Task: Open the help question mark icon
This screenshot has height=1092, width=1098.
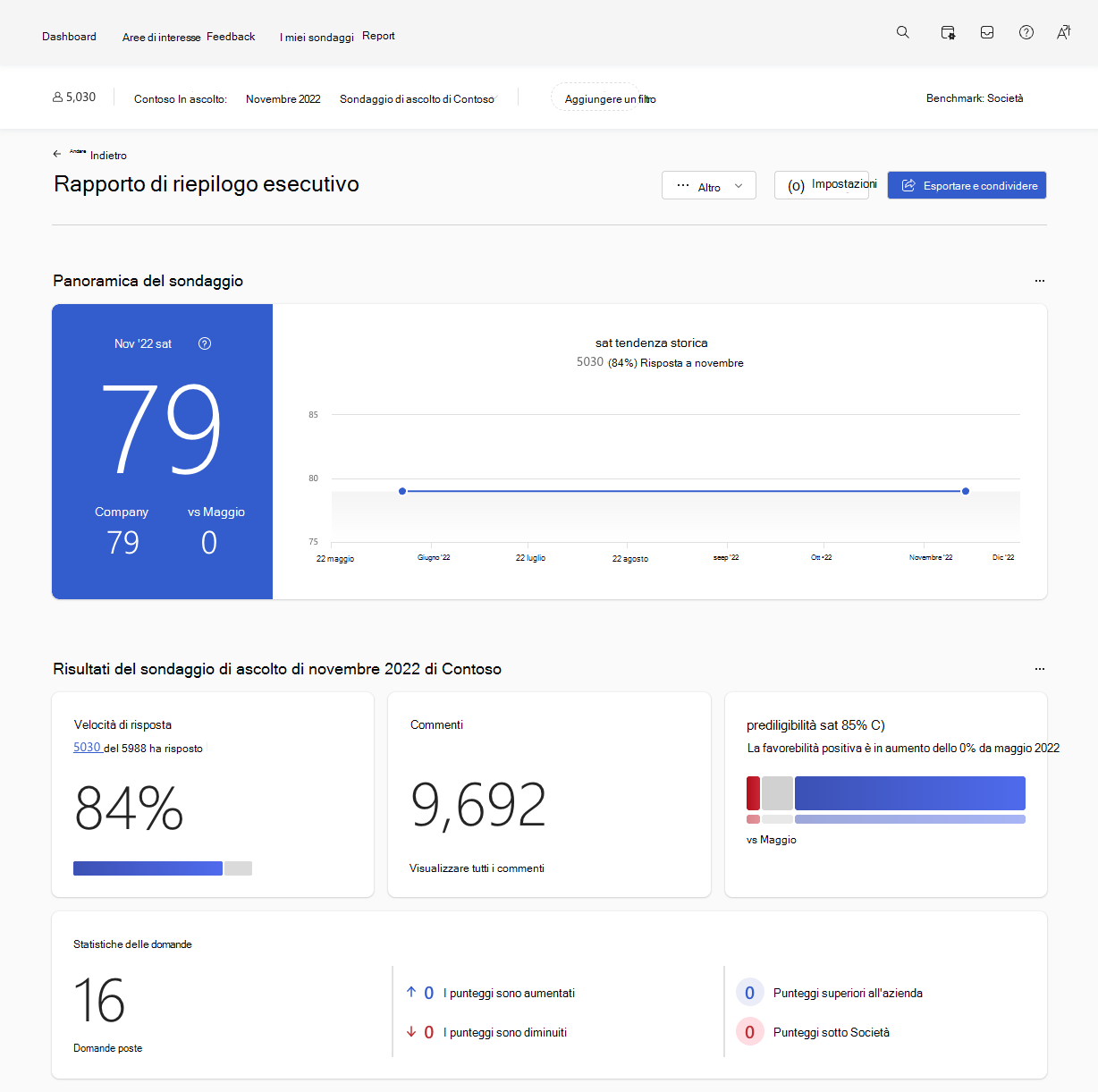Action: [1026, 32]
